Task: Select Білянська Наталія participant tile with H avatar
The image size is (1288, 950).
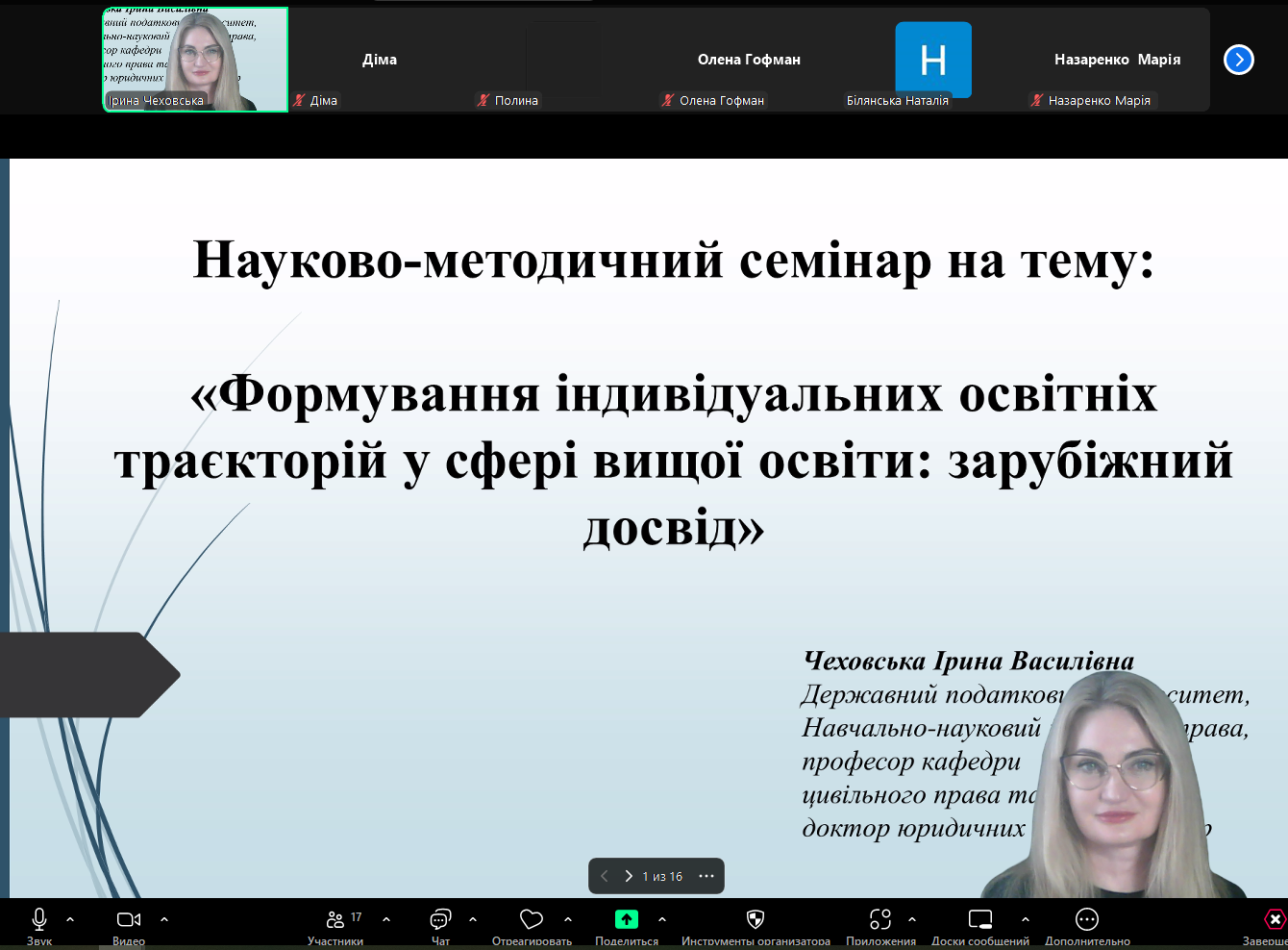Action: [x=933, y=60]
